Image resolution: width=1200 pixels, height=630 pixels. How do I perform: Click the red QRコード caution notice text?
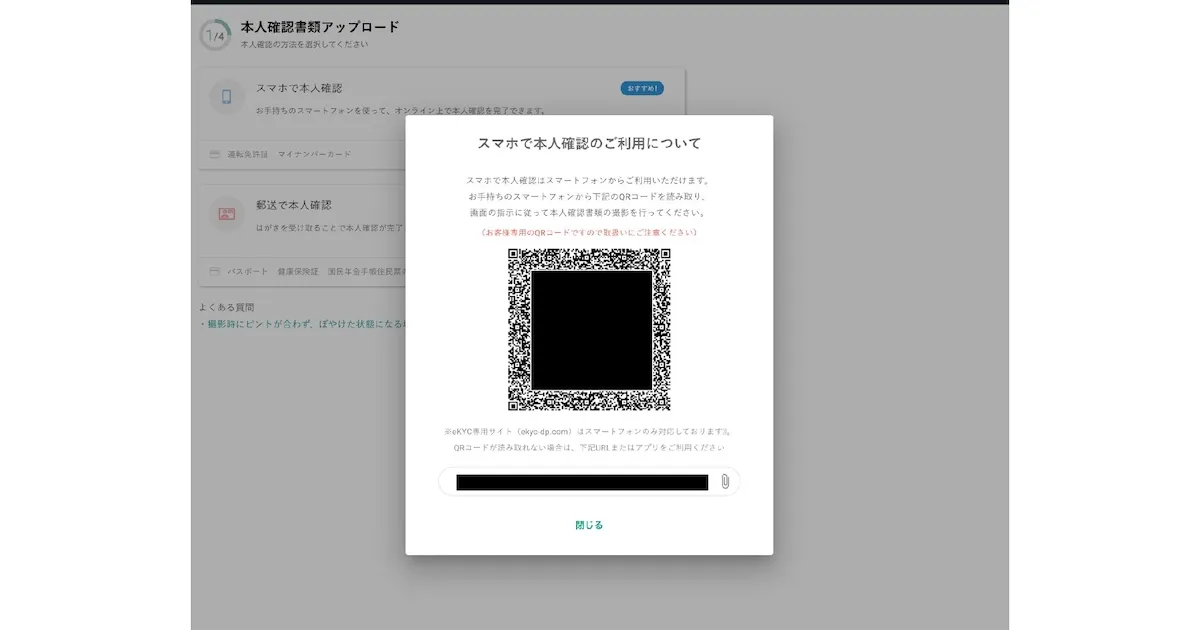(x=589, y=230)
